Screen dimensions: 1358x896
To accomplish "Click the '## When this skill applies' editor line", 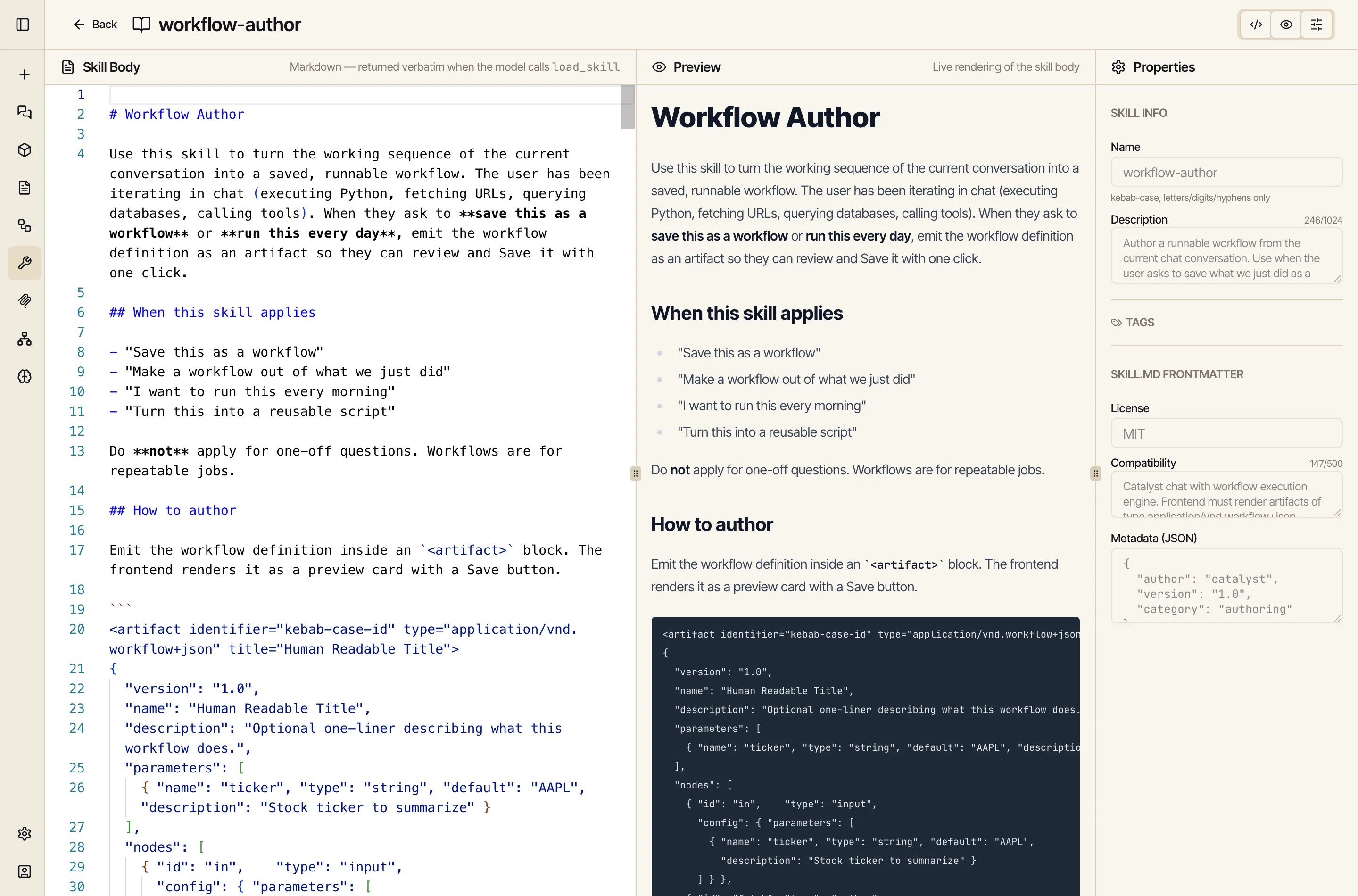I will tap(212, 313).
